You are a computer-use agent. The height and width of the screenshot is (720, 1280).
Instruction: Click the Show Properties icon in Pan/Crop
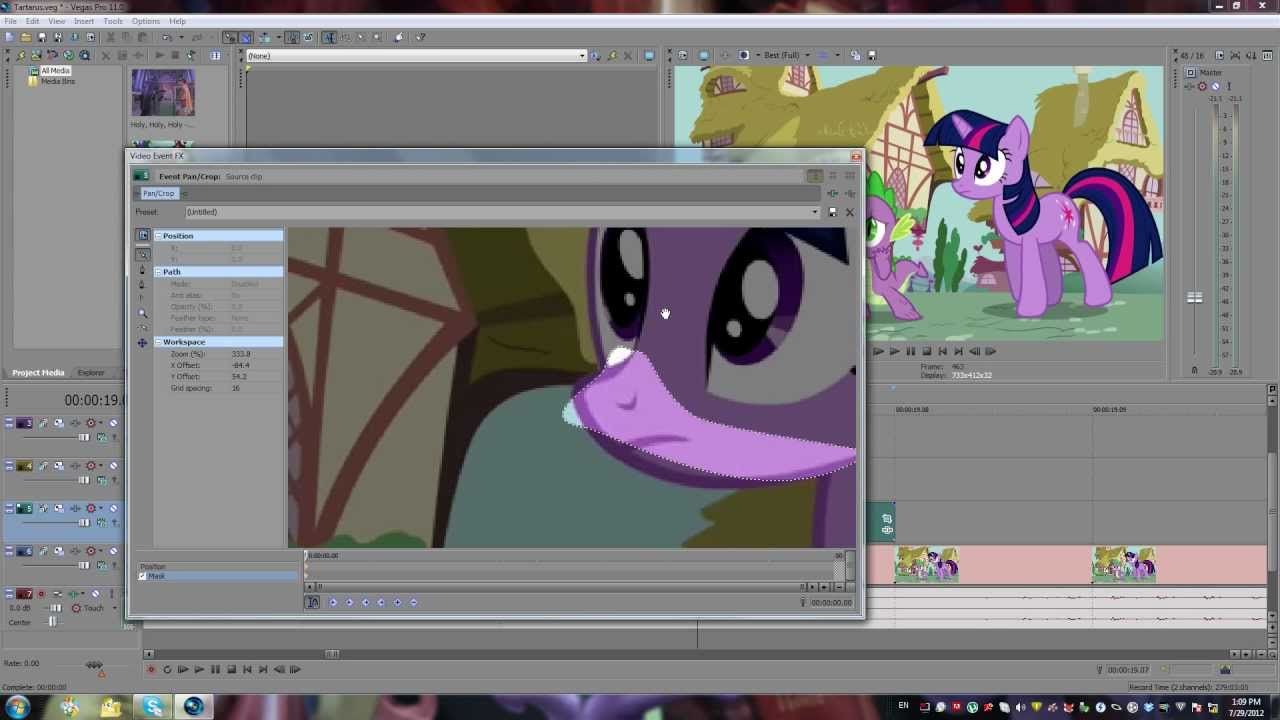coord(142,236)
